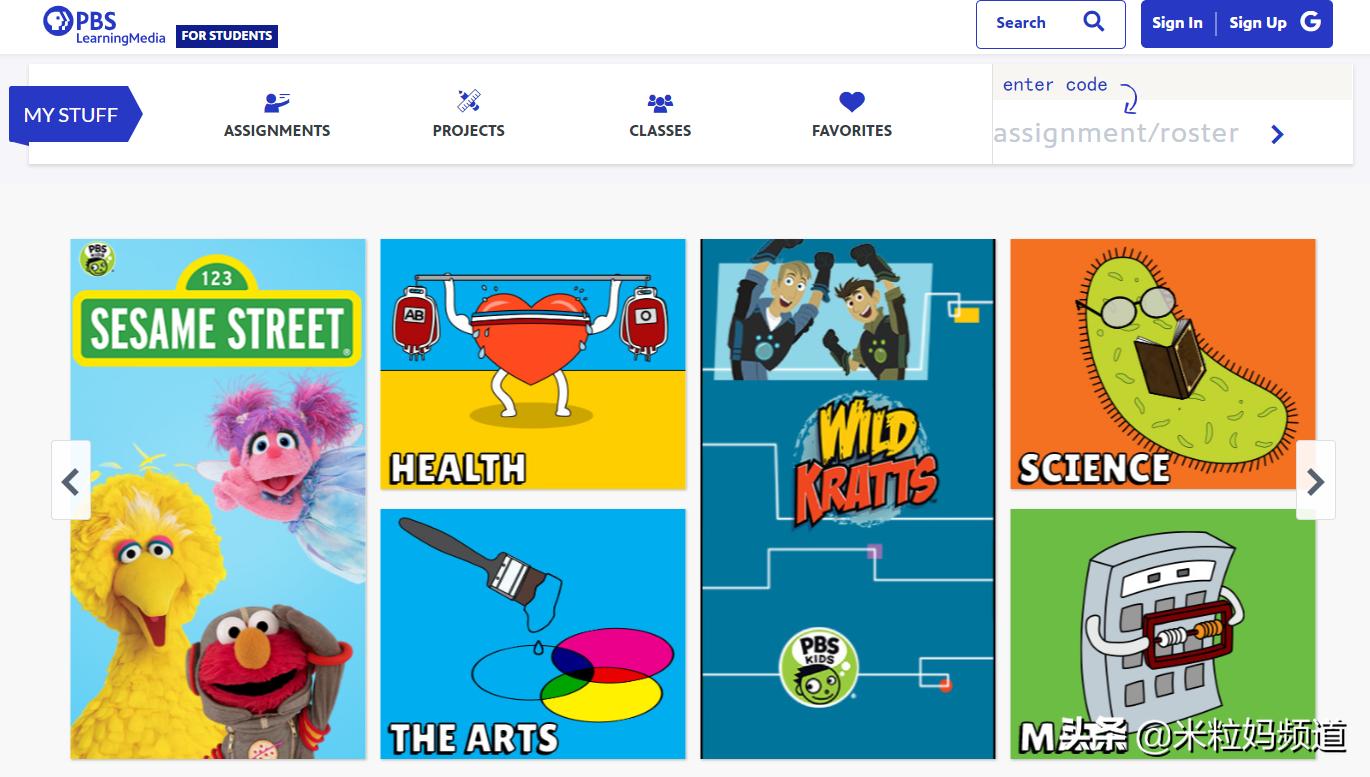The width and height of the screenshot is (1370, 777).
Task: Click the Google G sign-in icon
Action: coord(1311,22)
